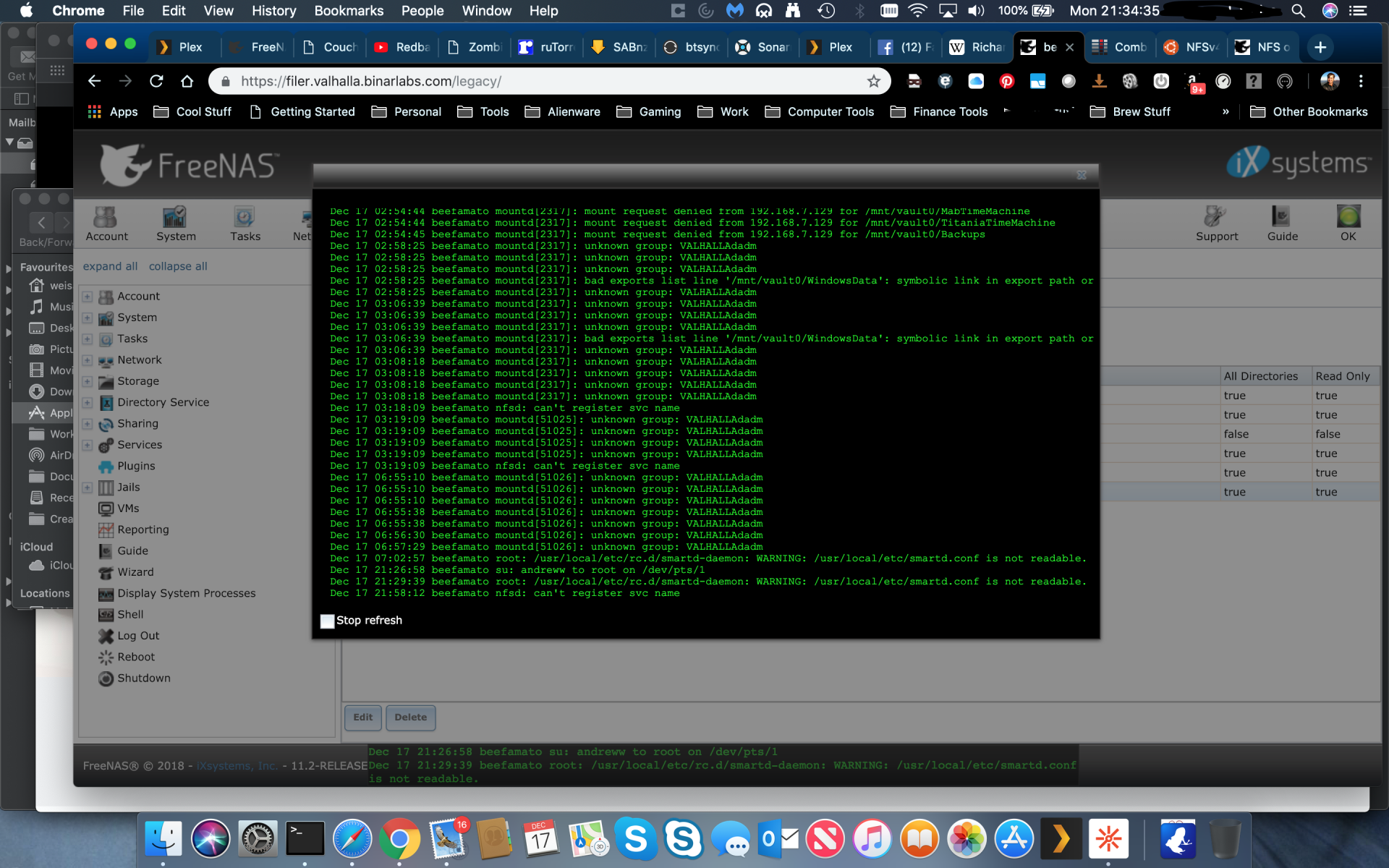Click the iXsystems, Inc. footer link
The width and height of the screenshot is (1389, 868).
pyautogui.click(x=237, y=766)
